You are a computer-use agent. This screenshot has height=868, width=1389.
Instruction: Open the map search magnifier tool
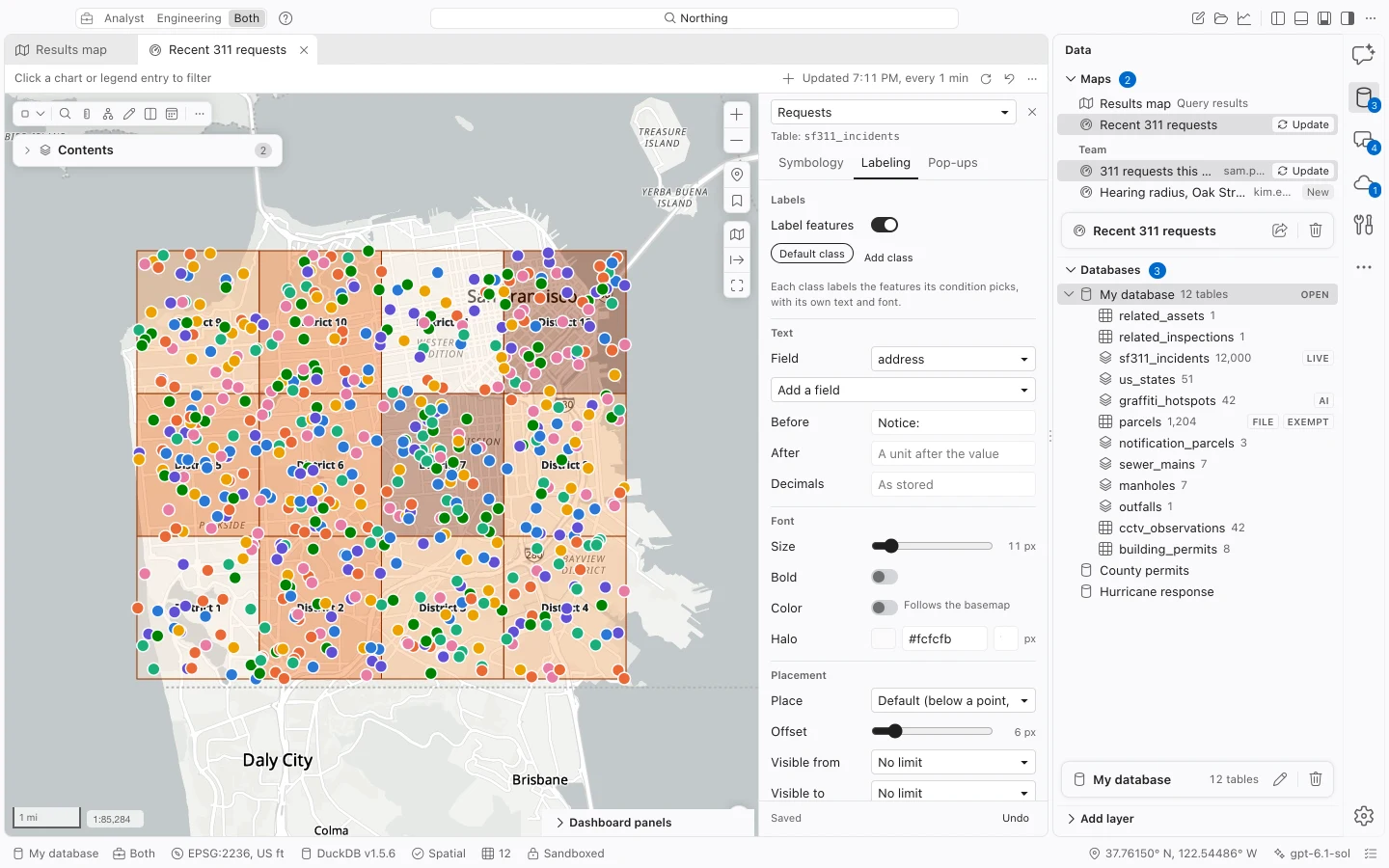pyautogui.click(x=65, y=114)
